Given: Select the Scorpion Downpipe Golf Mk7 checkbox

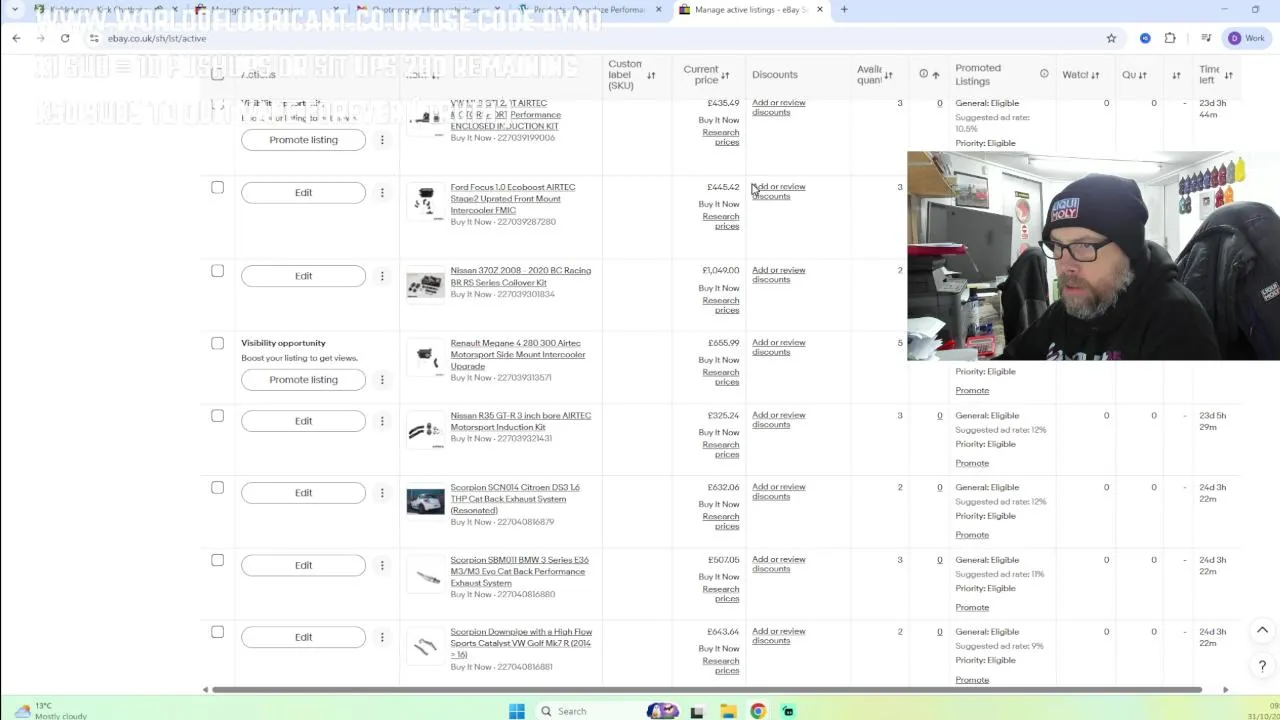Looking at the screenshot, I should [217, 632].
